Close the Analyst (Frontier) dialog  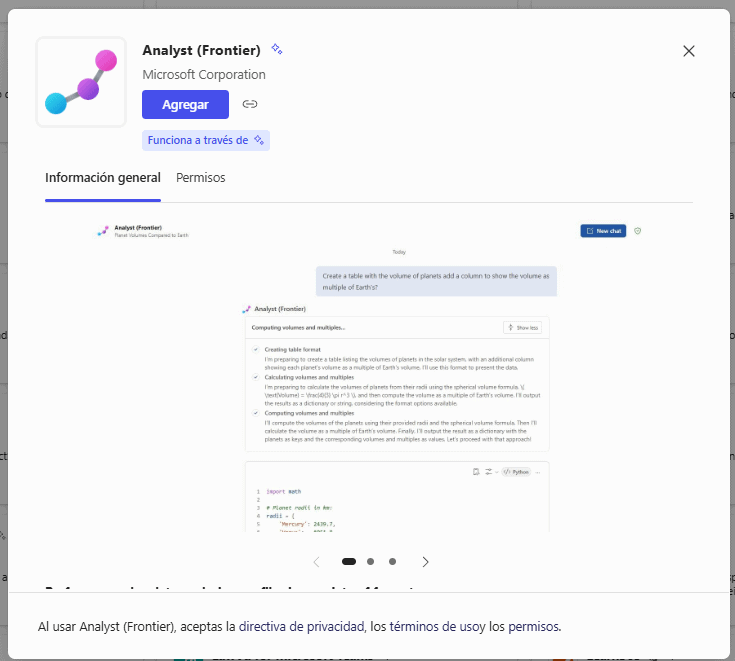(x=688, y=51)
